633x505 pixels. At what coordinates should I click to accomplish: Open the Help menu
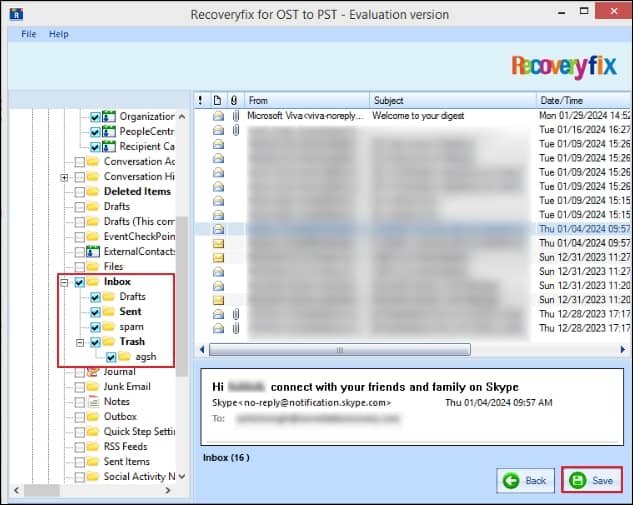point(59,34)
